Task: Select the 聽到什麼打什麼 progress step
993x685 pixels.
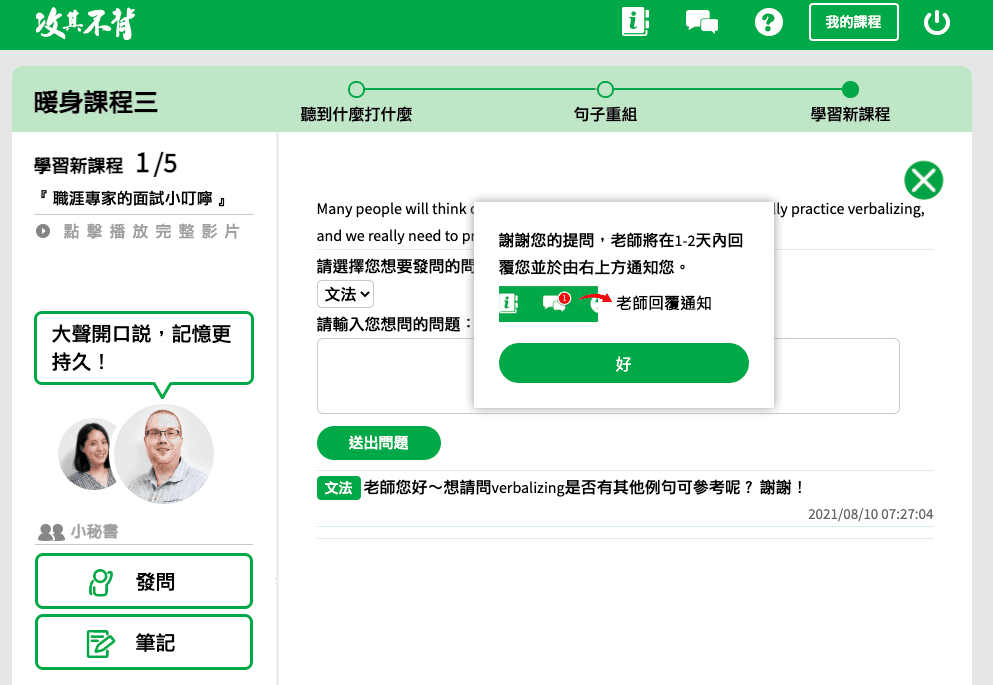Action: coord(356,90)
